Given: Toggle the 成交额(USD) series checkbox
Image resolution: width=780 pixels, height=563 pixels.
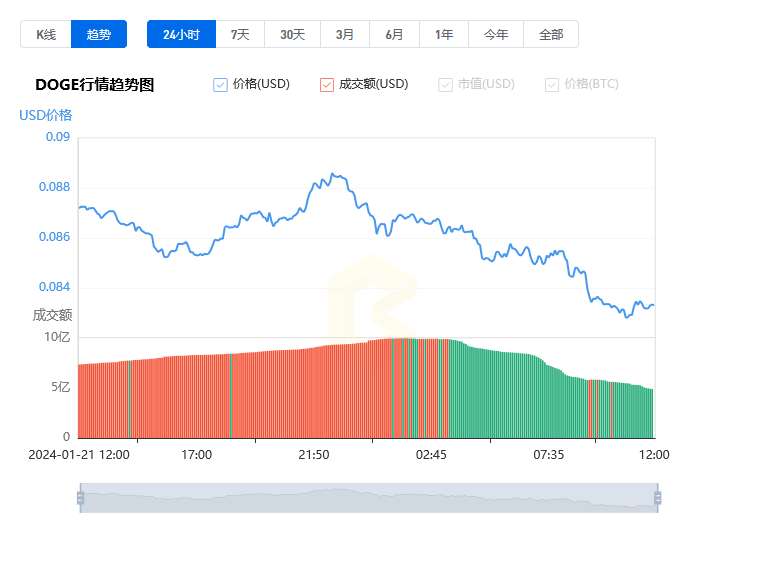Looking at the screenshot, I should (327, 85).
